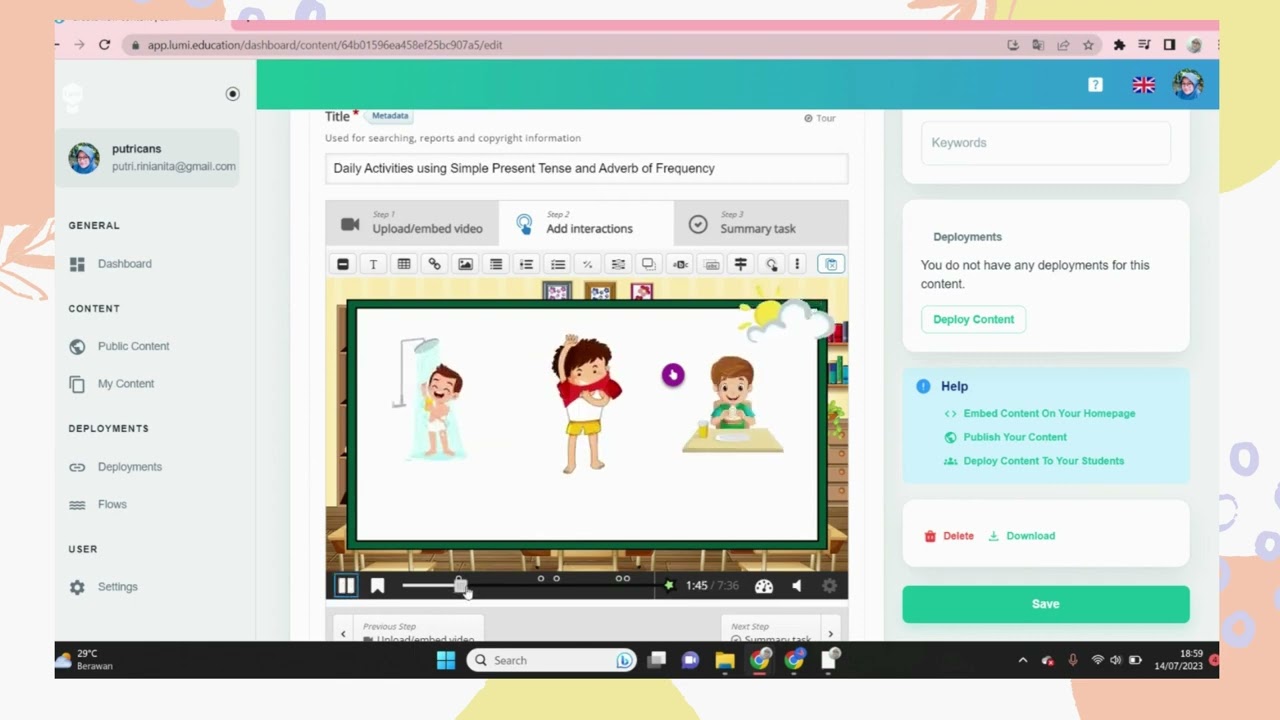Open more interaction types menu

point(797,264)
